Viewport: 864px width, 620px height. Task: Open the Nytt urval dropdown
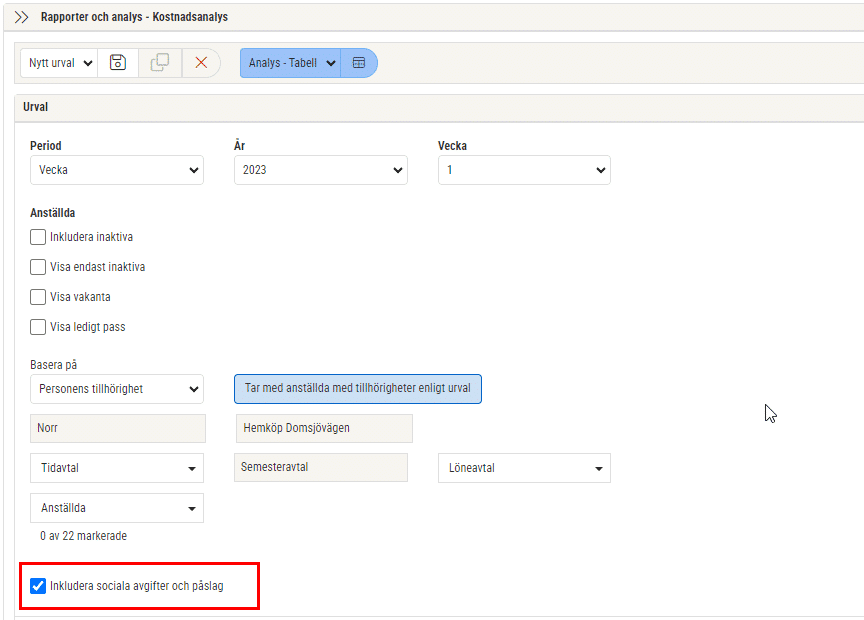pyautogui.click(x=60, y=63)
